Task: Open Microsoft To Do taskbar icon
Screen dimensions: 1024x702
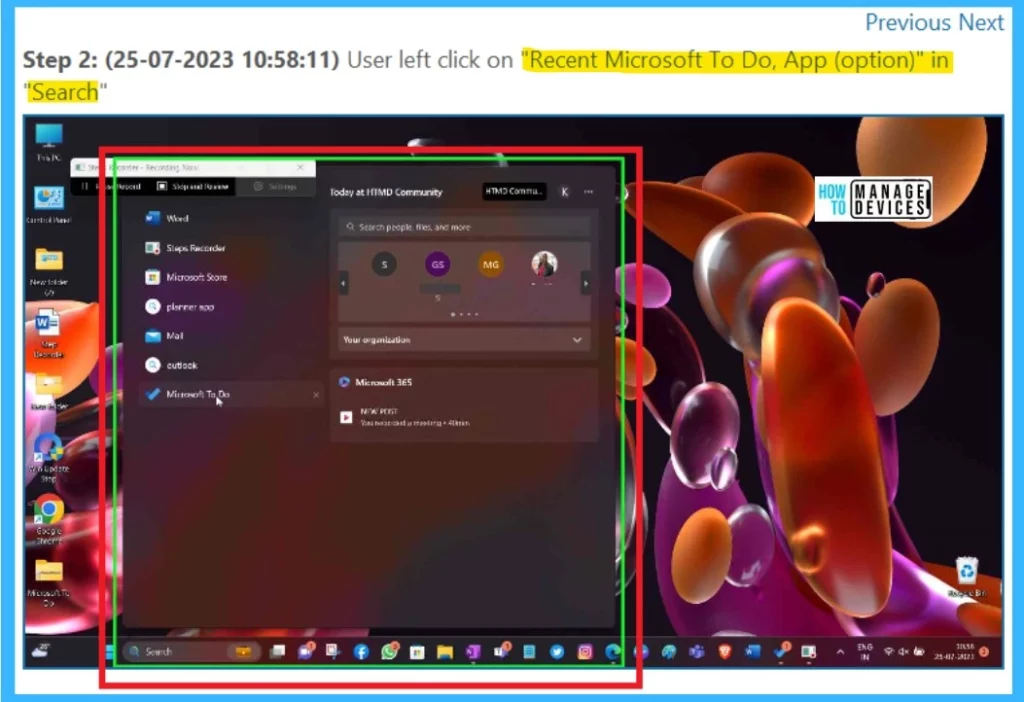Action: pos(781,651)
